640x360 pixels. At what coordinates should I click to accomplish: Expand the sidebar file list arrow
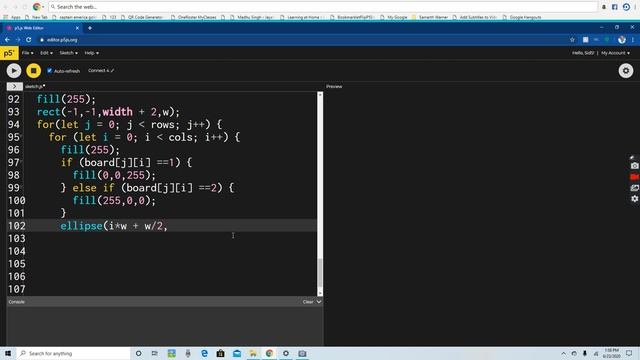(14, 87)
